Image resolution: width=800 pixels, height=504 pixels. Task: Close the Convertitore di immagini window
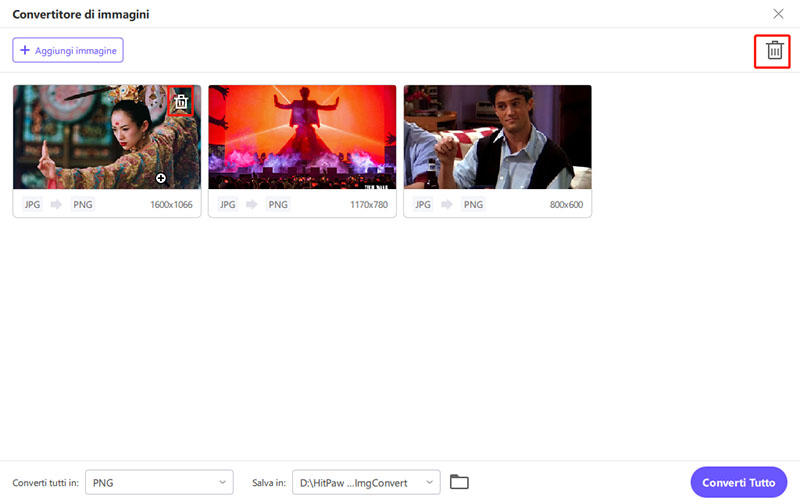(x=778, y=14)
